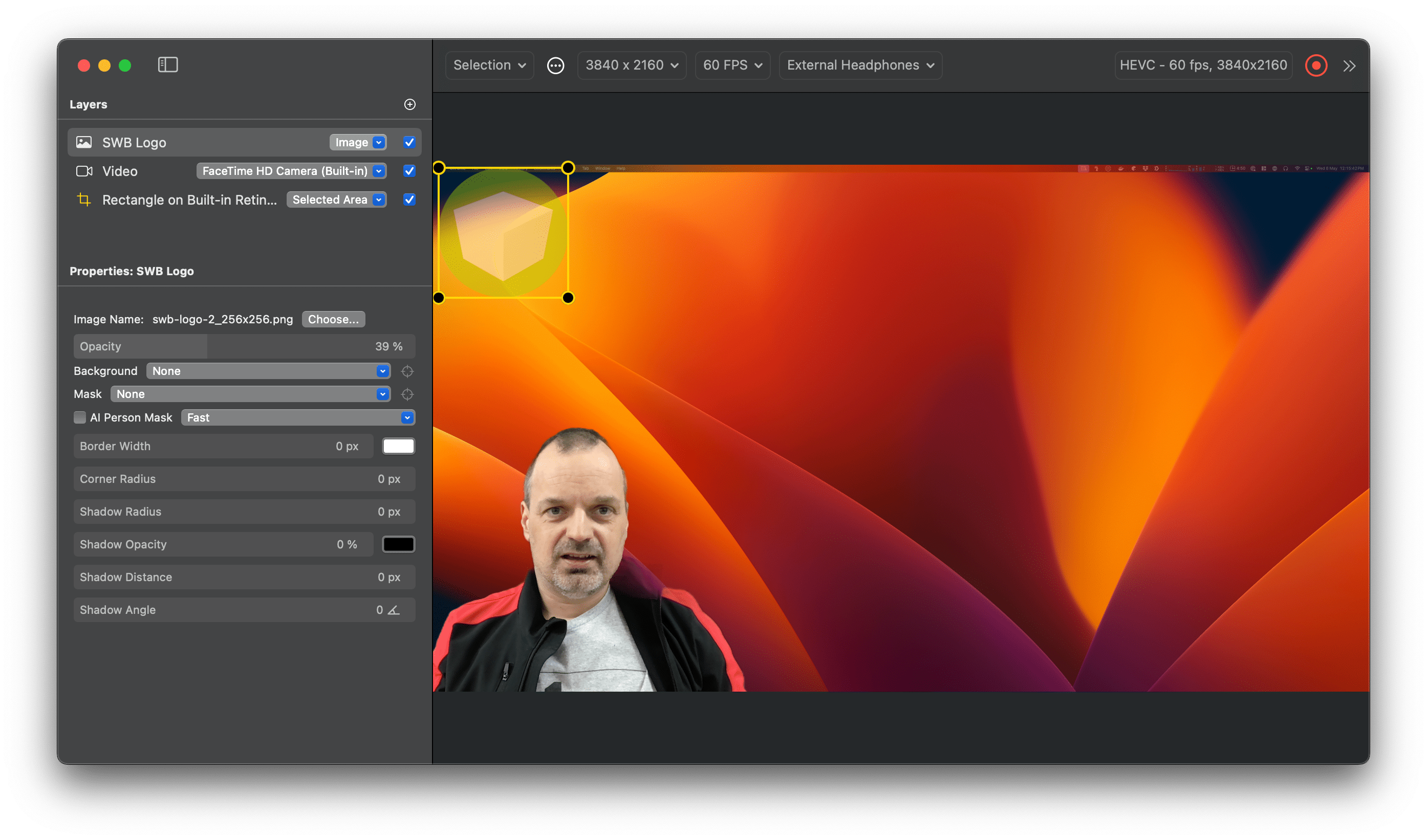Image resolution: width=1427 pixels, height=840 pixels.
Task: Select Rectangle on Built-in Retina layer row
Action: (x=245, y=199)
